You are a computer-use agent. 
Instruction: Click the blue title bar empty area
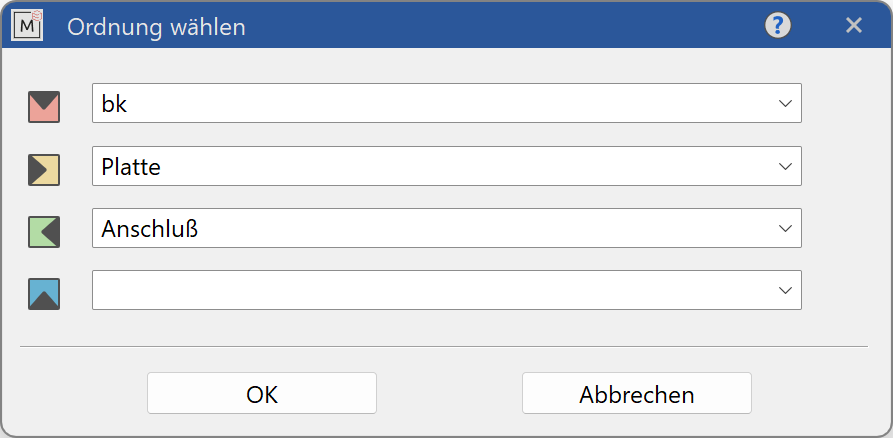500,26
